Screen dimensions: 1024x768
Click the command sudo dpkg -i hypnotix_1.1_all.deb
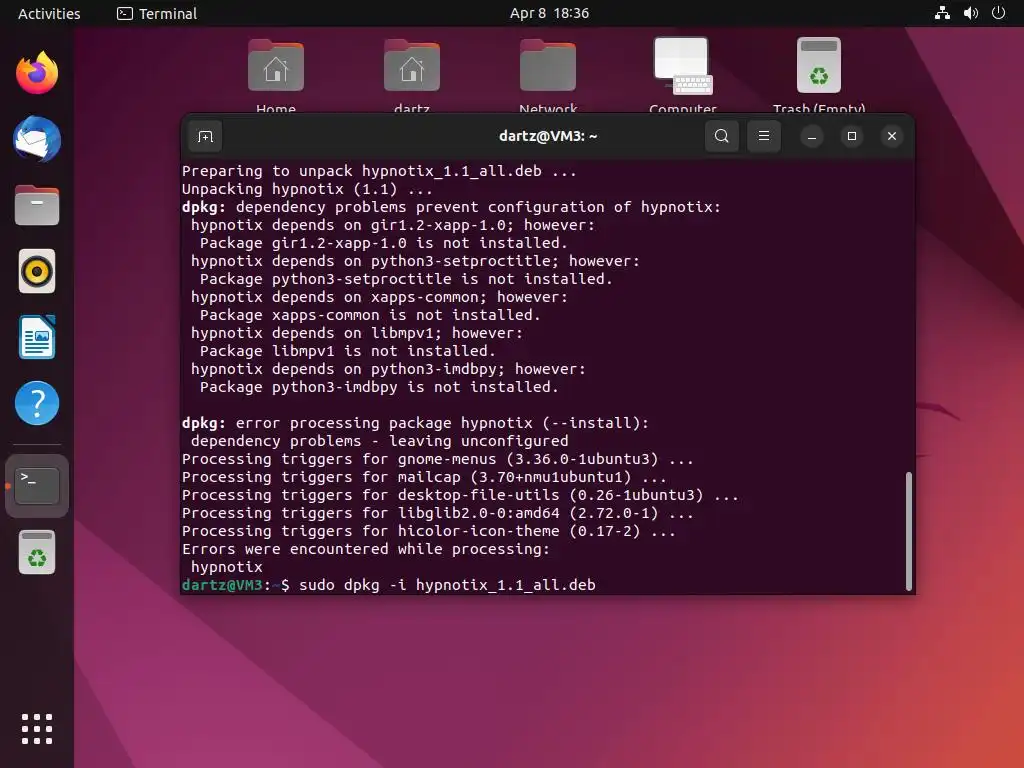click(x=447, y=584)
